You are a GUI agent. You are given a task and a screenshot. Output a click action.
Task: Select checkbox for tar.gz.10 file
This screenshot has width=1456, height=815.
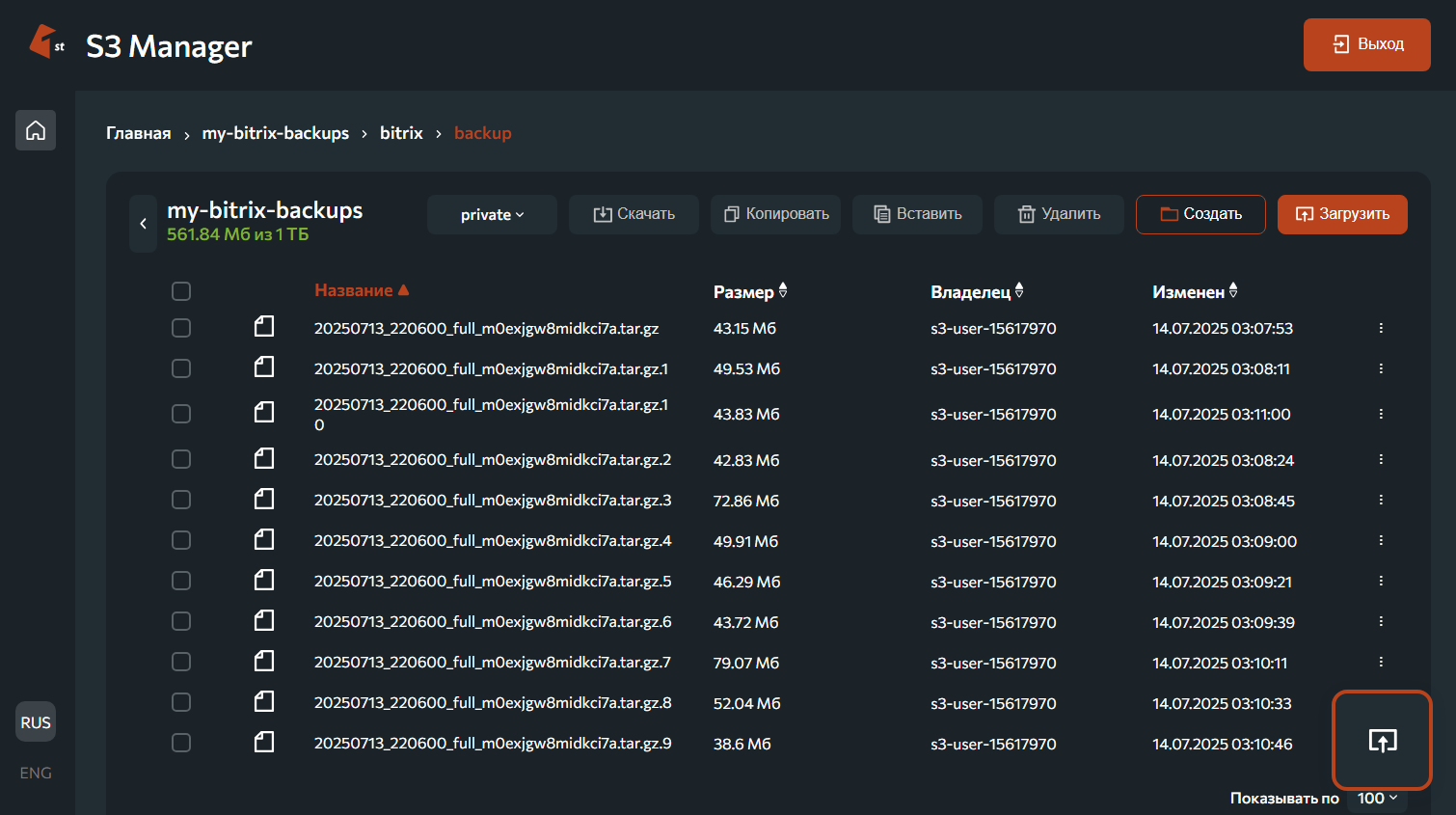click(x=181, y=414)
